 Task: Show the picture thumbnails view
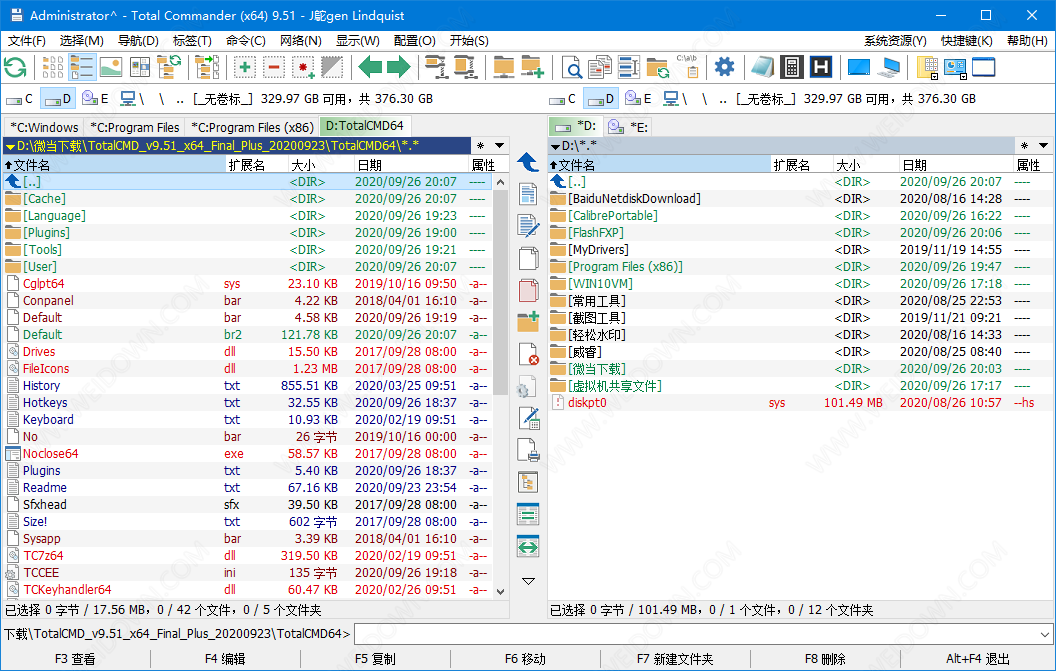[110, 67]
